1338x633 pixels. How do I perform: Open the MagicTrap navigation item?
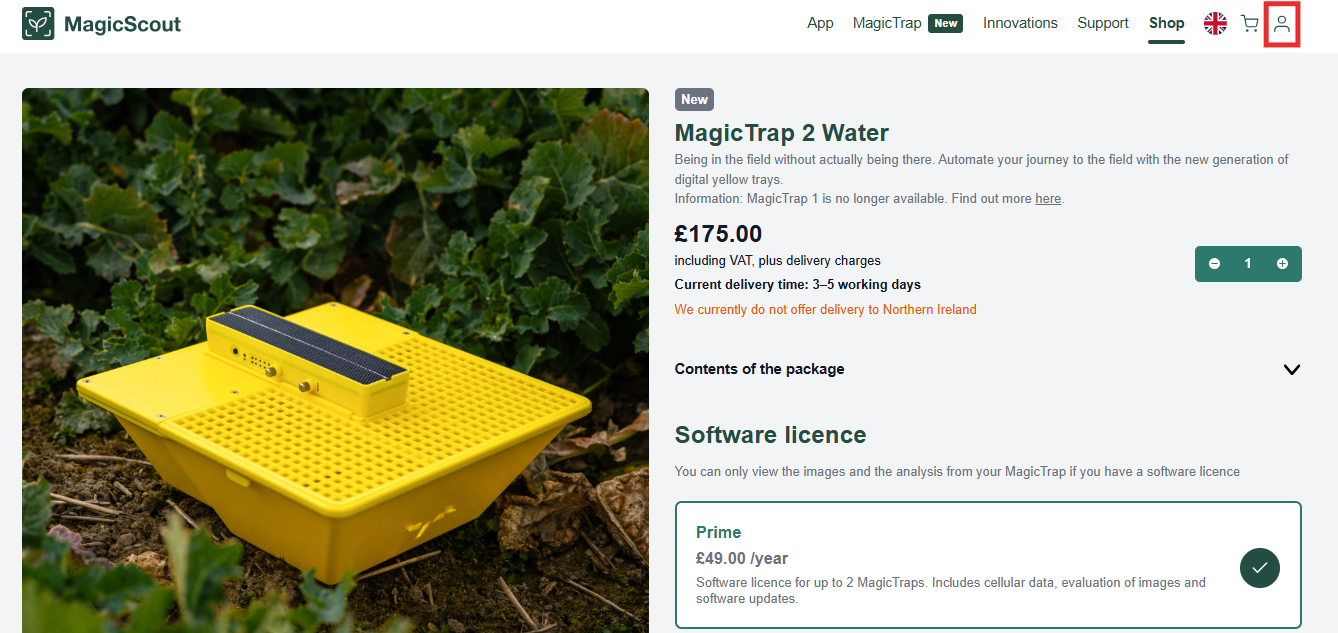click(x=887, y=23)
